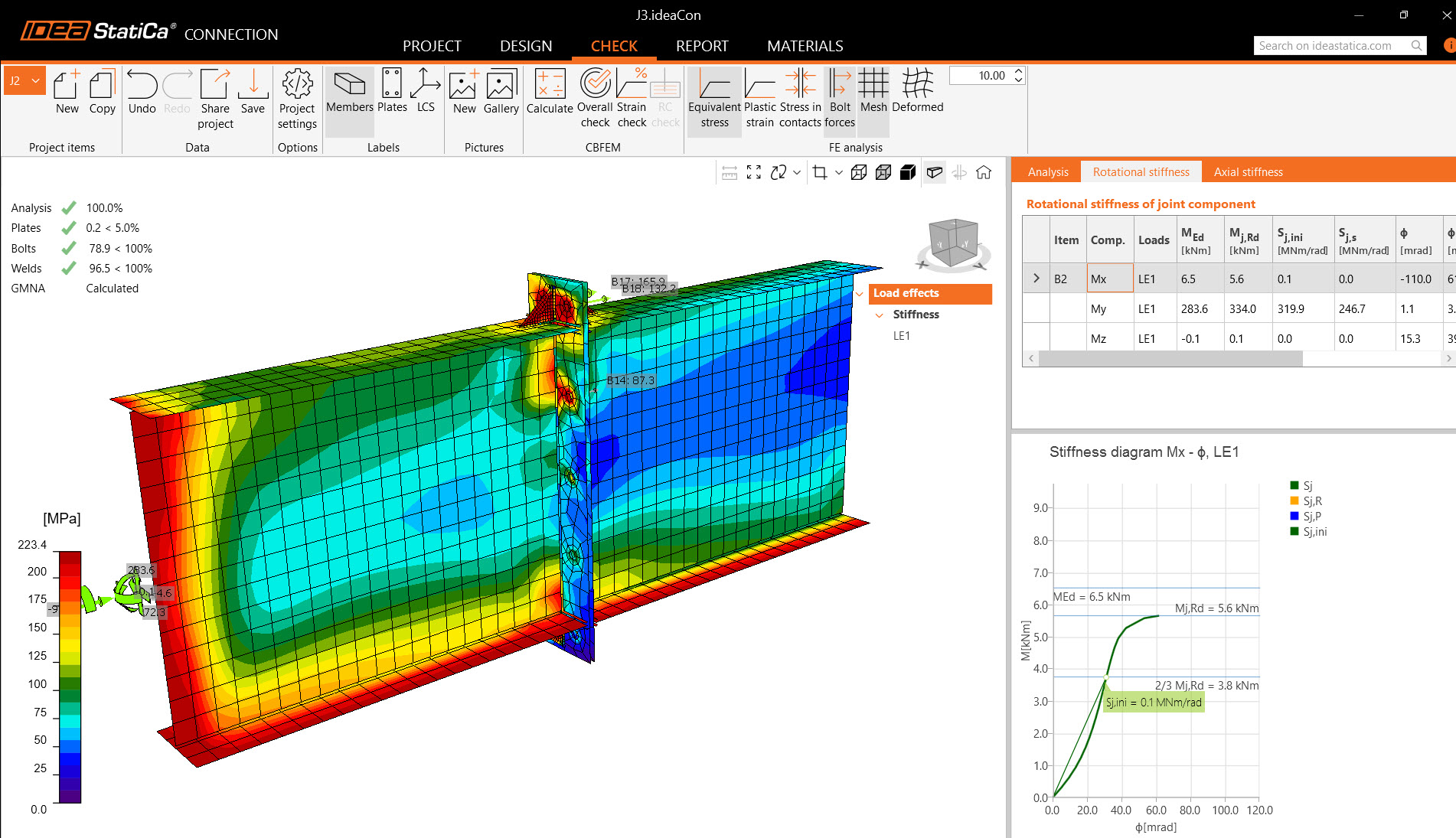Open the Strain check
The width and height of the screenshot is (1456, 838).
tap(632, 98)
